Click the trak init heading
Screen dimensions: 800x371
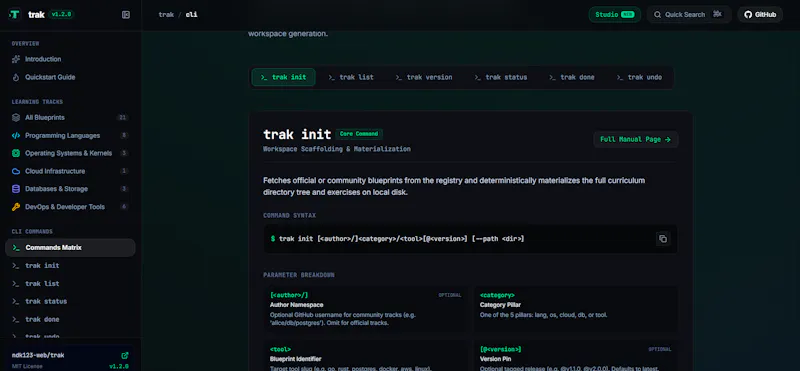pyautogui.click(x=297, y=135)
